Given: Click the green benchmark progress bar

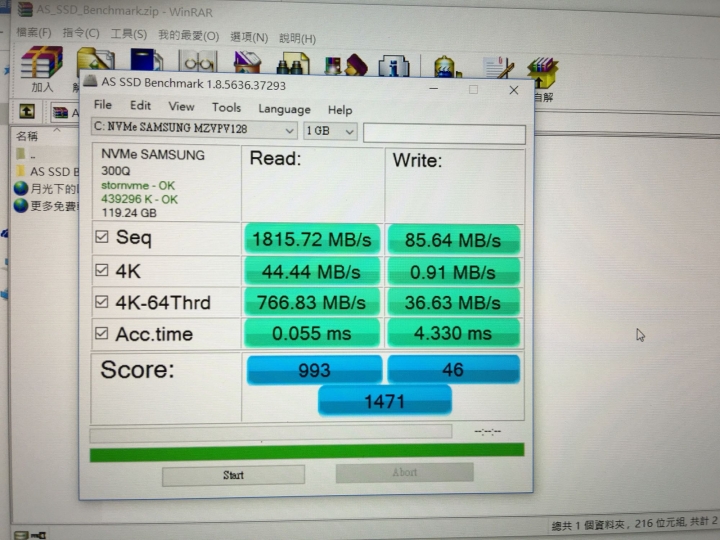Looking at the screenshot, I should (307, 452).
